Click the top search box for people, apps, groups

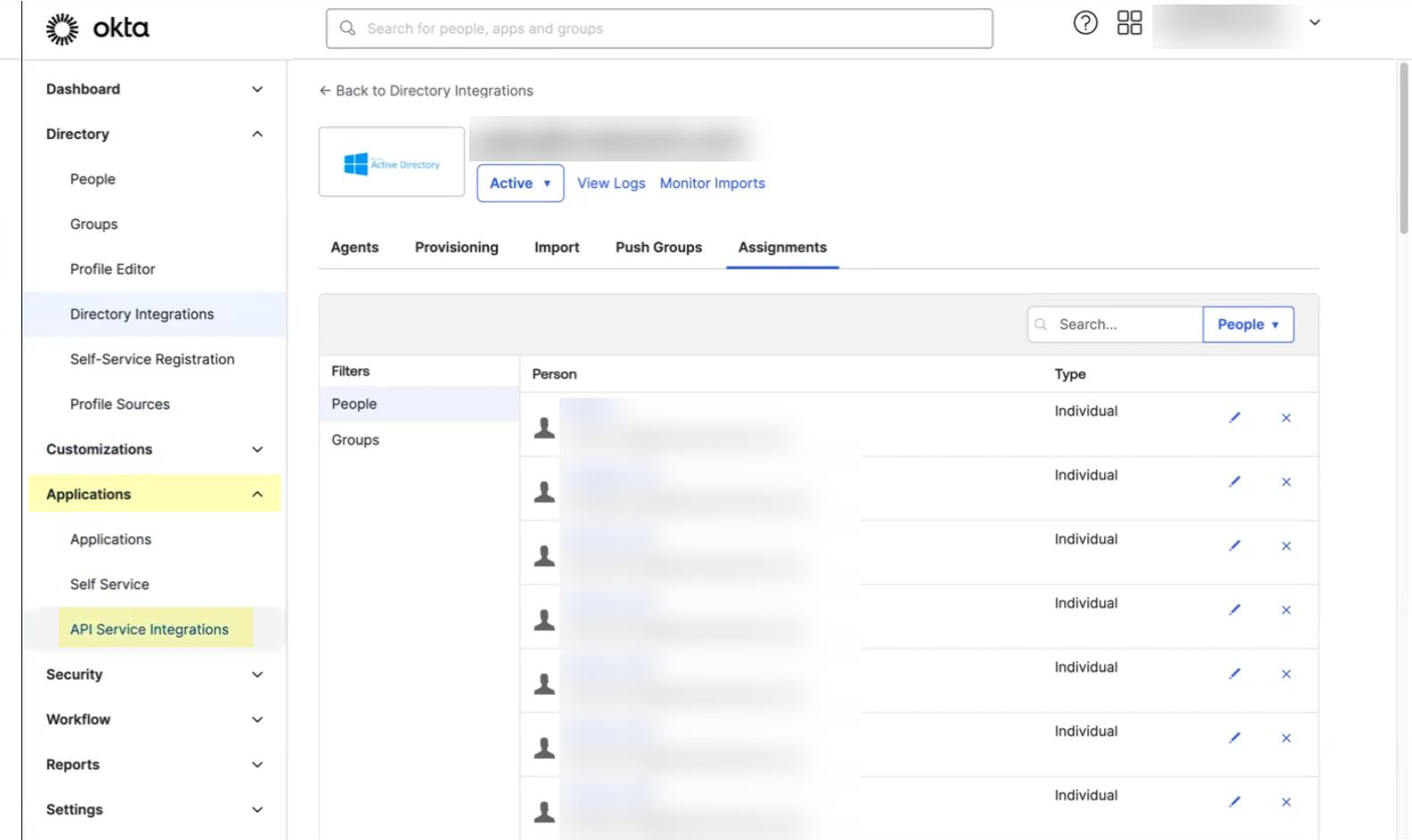pyautogui.click(x=659, y=29)
